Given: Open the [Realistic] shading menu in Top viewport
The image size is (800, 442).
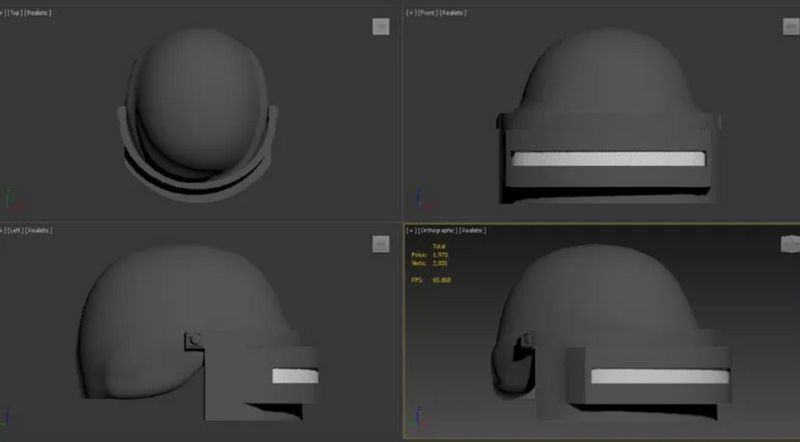Looking at the screenshot, I should [x=38, y=13].
